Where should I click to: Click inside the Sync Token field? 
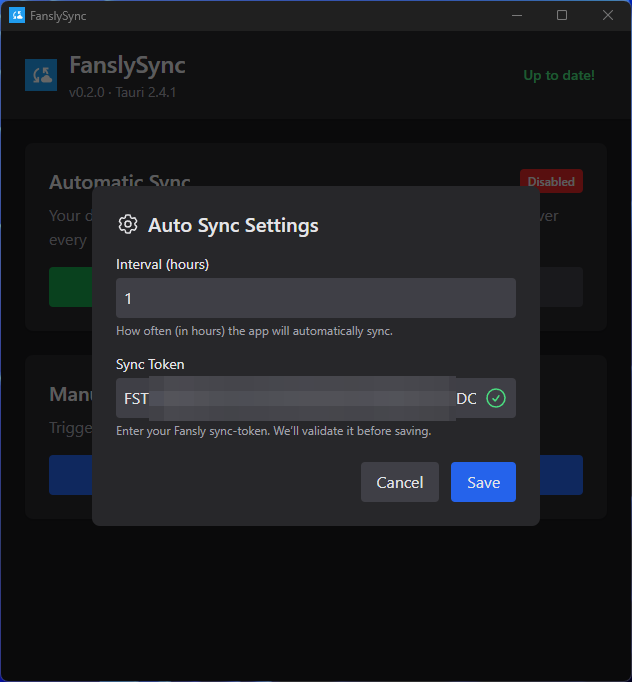pos(300,398)
